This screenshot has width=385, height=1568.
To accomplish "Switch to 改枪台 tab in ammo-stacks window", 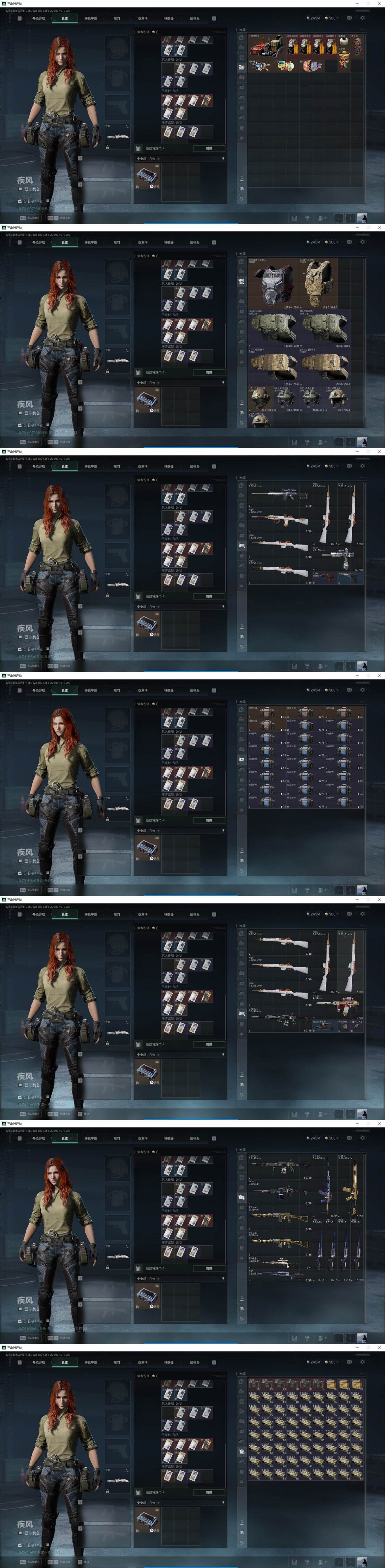I will (x=195, y=1362).
